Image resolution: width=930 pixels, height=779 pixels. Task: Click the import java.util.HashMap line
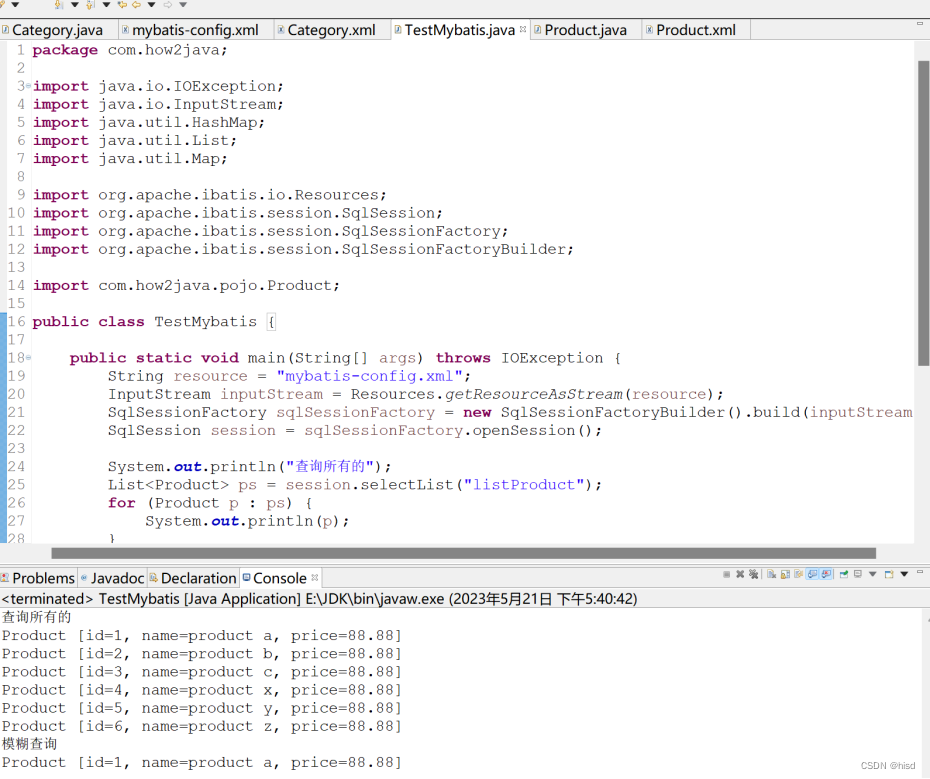[148, 122]
